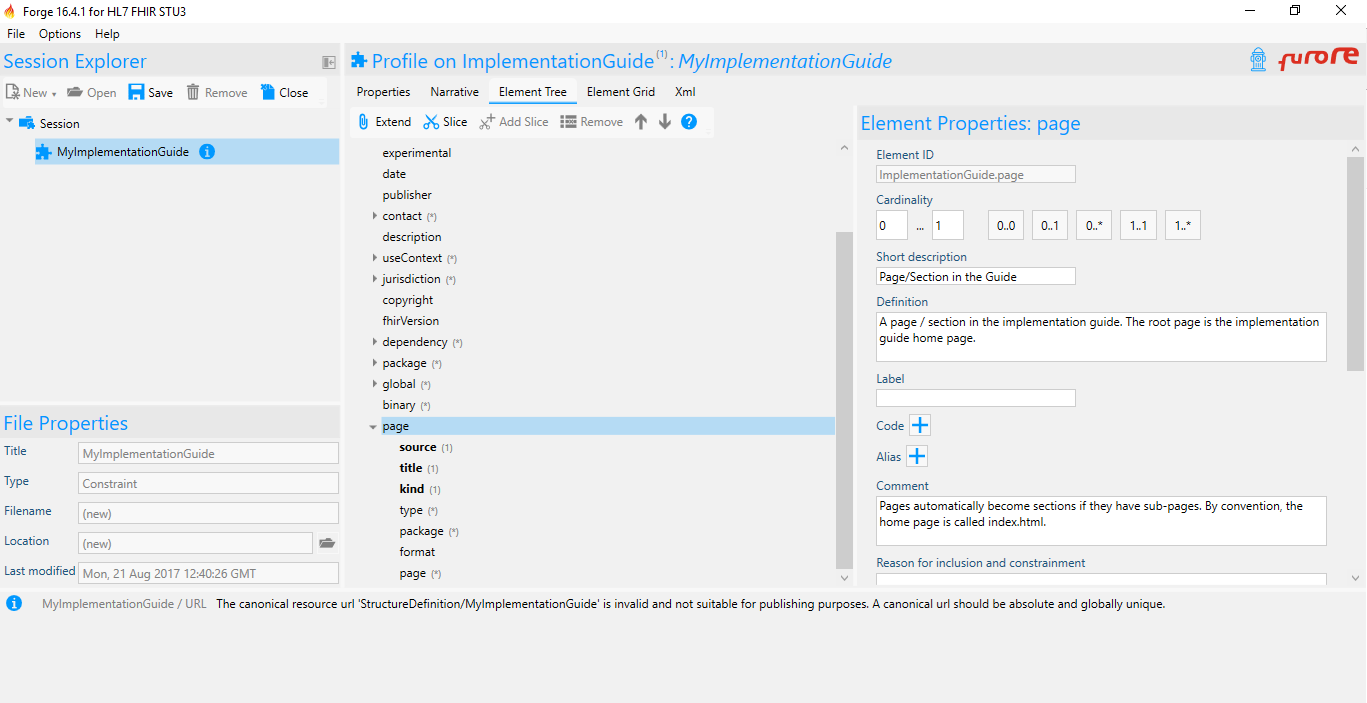
Task: Open the File menu
Action: pos(16,34)
